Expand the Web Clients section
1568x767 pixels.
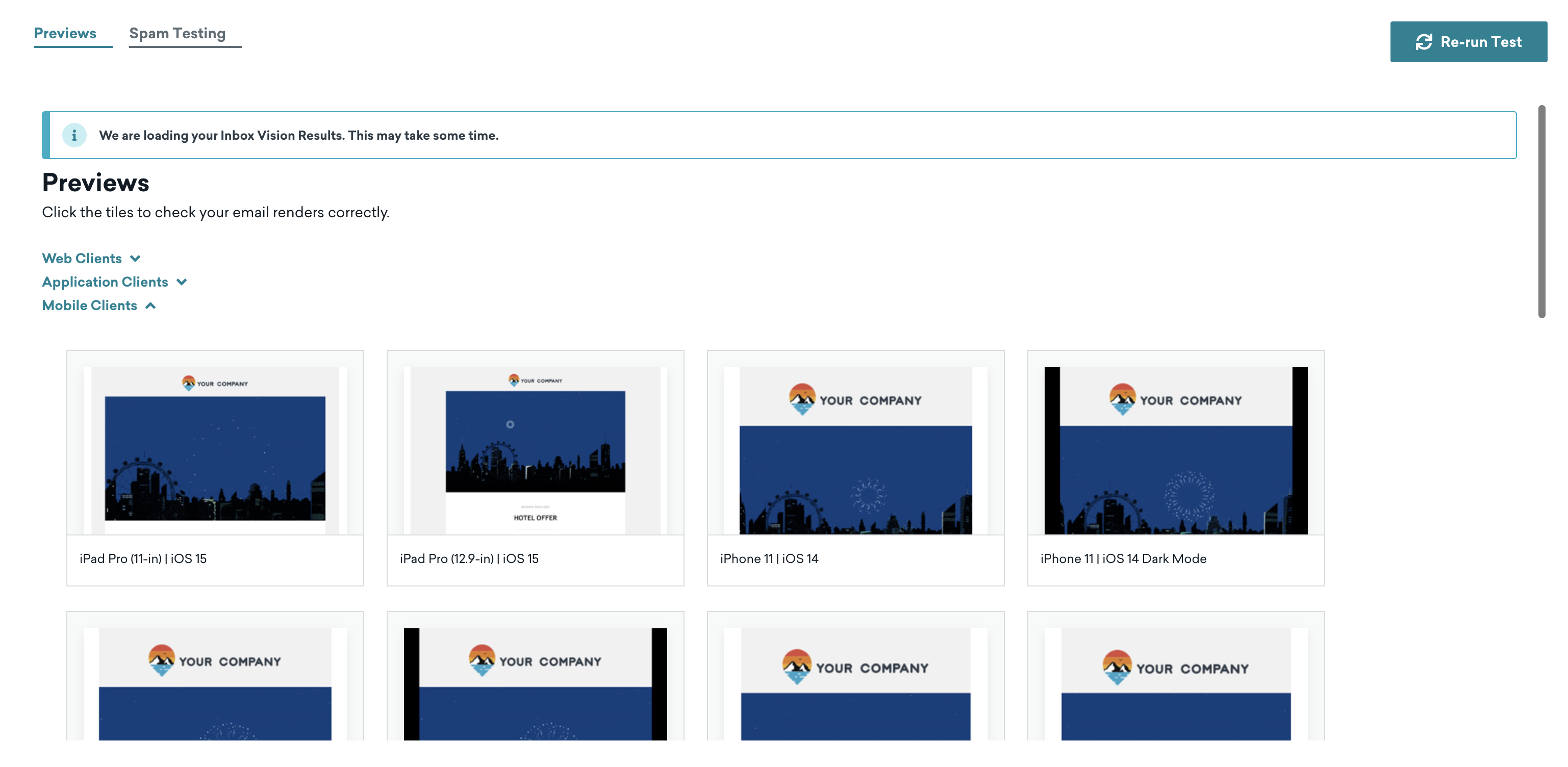tap(91, 258)
